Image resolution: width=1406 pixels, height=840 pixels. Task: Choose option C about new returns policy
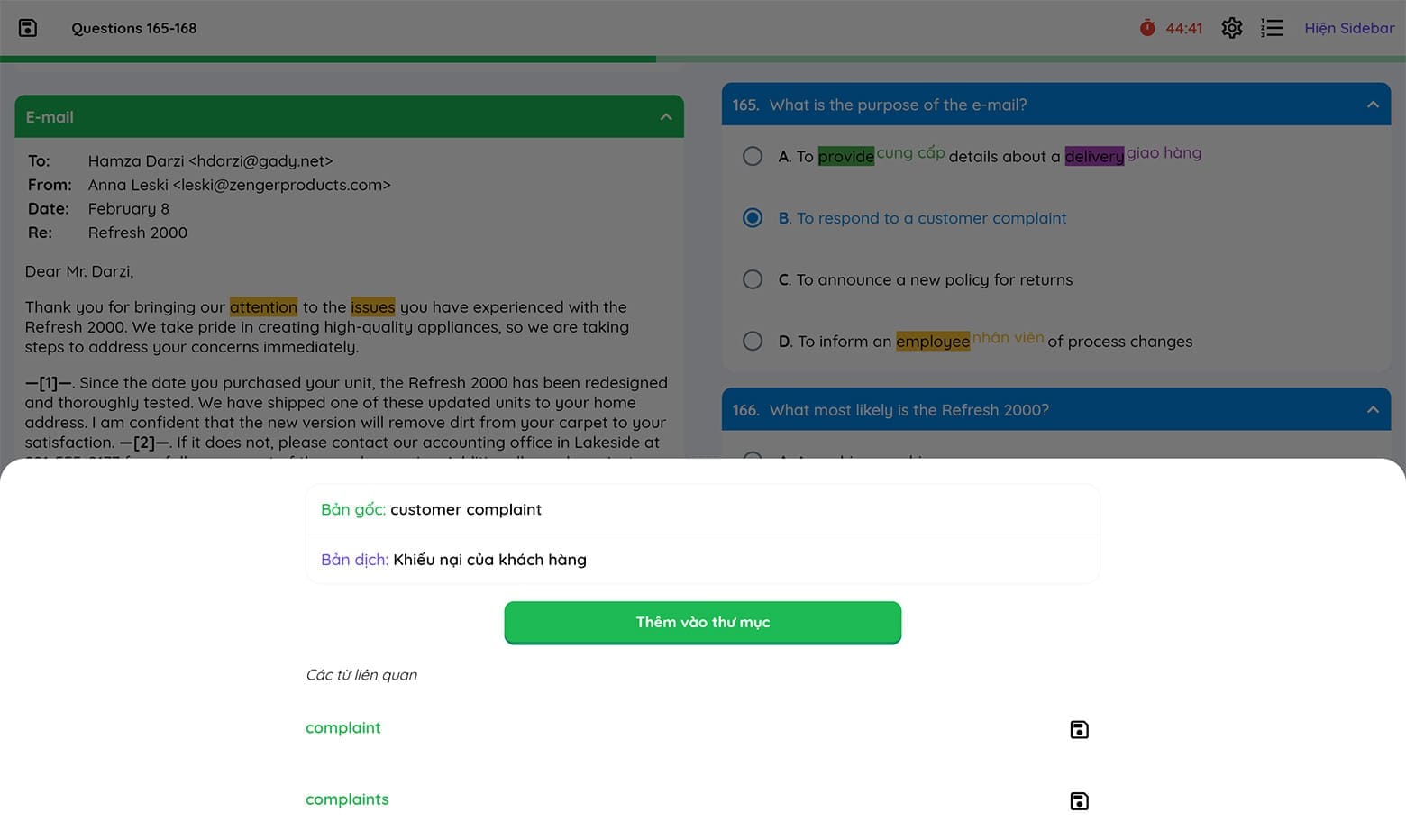click(753, 279)
